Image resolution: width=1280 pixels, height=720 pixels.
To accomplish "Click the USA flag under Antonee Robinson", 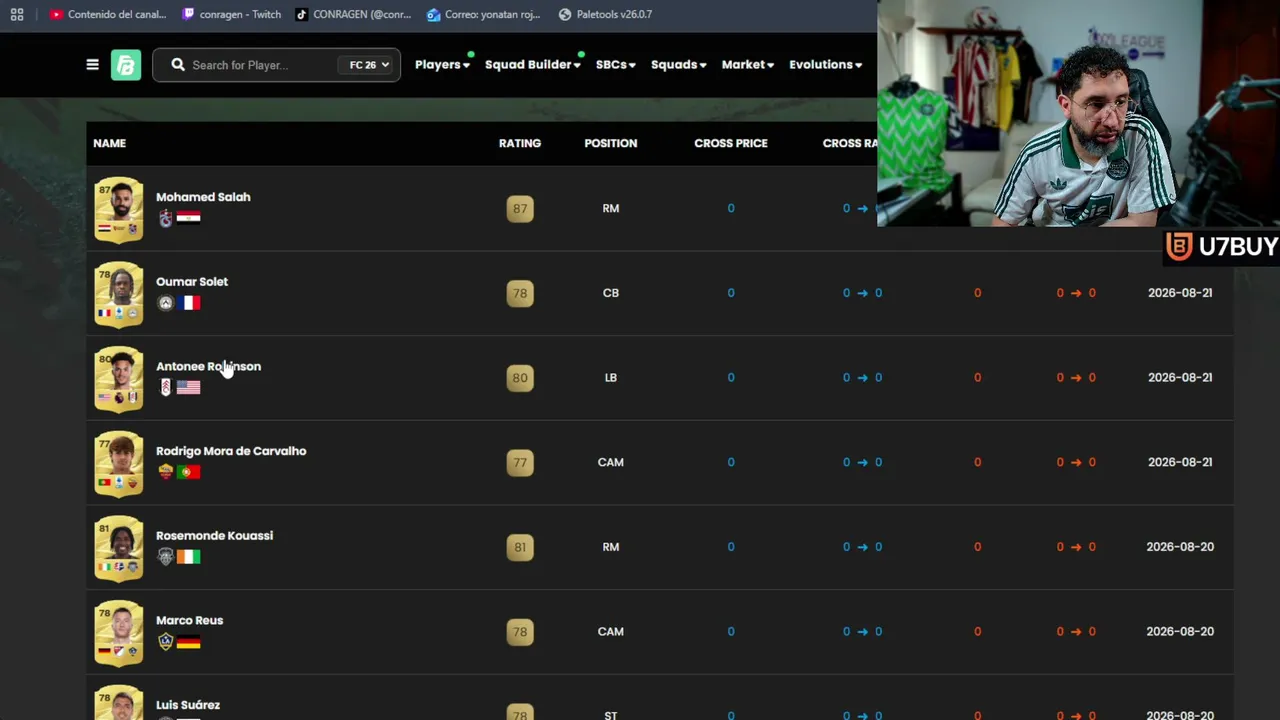I will click(188, 388).
